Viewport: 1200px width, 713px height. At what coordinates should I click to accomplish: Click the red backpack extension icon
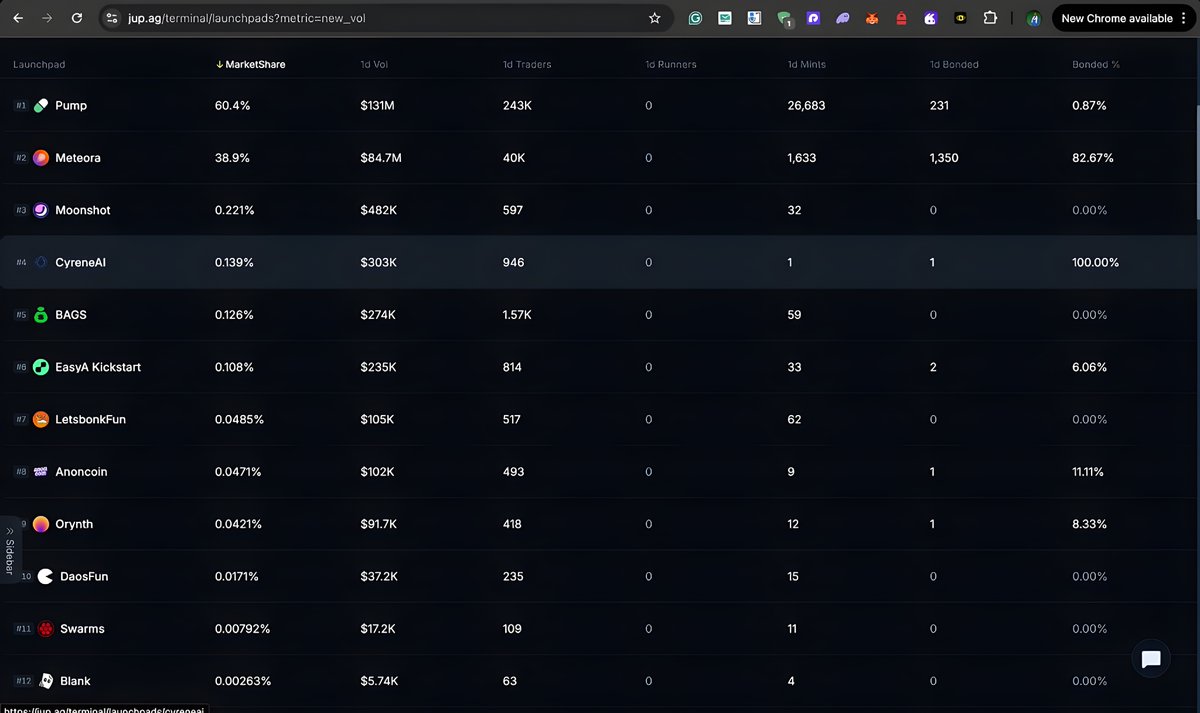901,18
